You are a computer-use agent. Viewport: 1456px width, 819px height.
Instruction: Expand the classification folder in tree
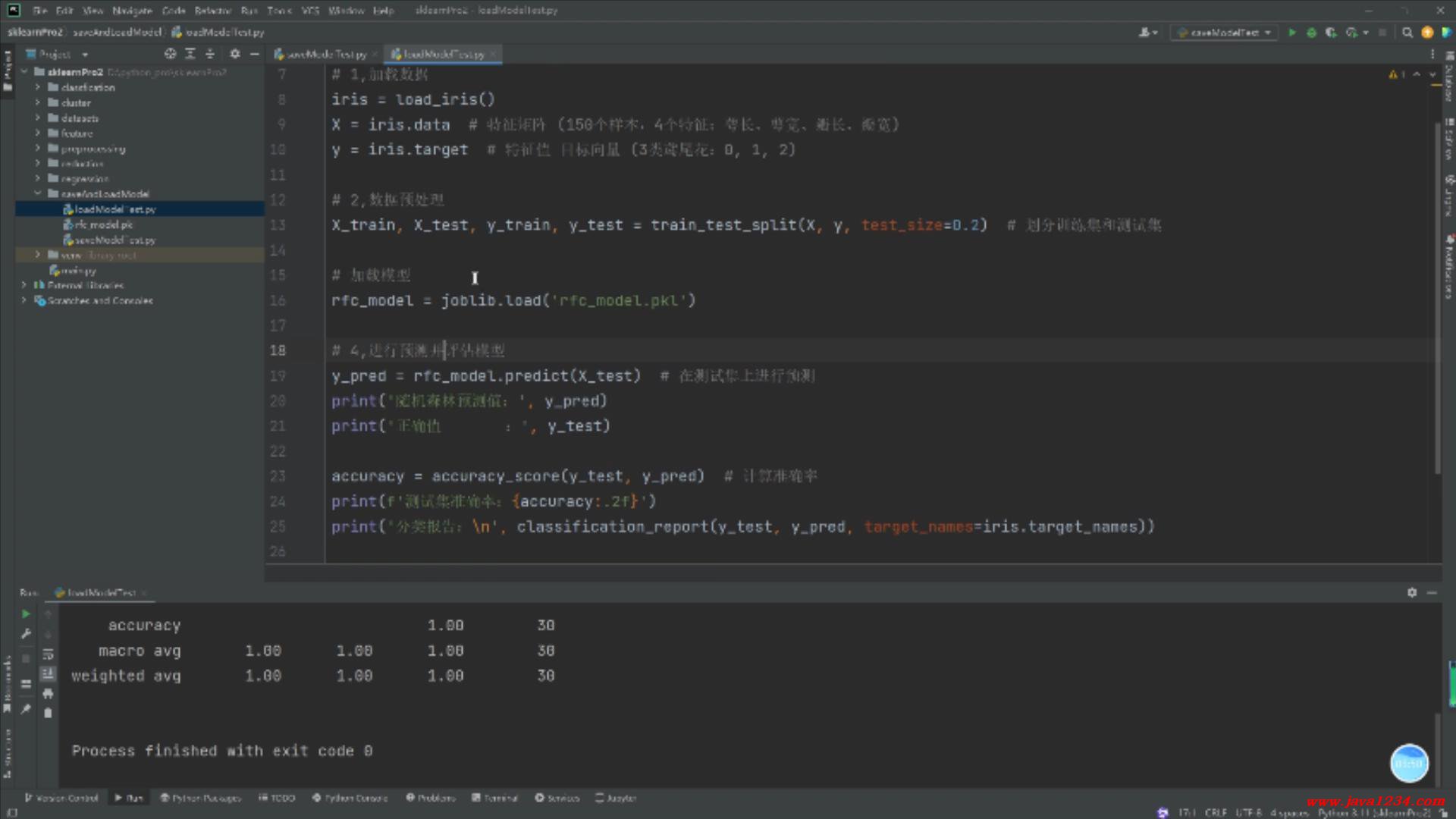37,87
